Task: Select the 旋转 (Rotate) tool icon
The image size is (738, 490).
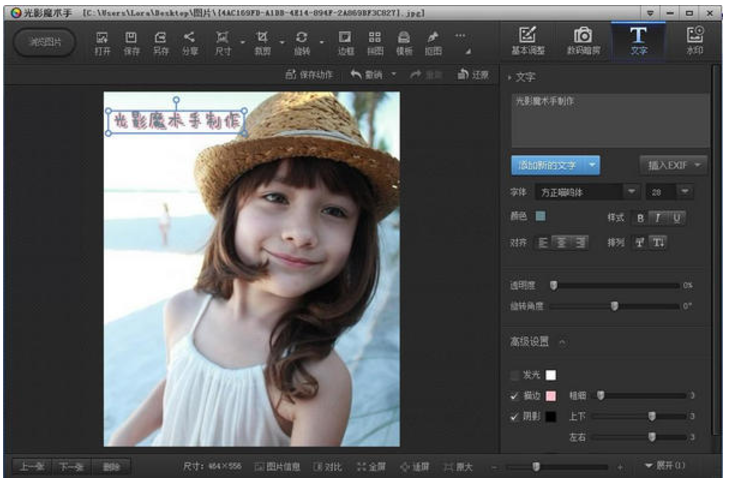Action: point(302,41)
